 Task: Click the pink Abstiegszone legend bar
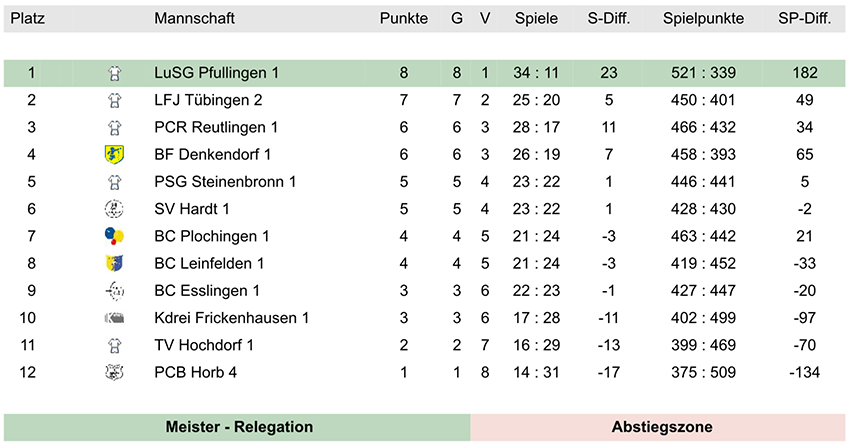(658, 427)
